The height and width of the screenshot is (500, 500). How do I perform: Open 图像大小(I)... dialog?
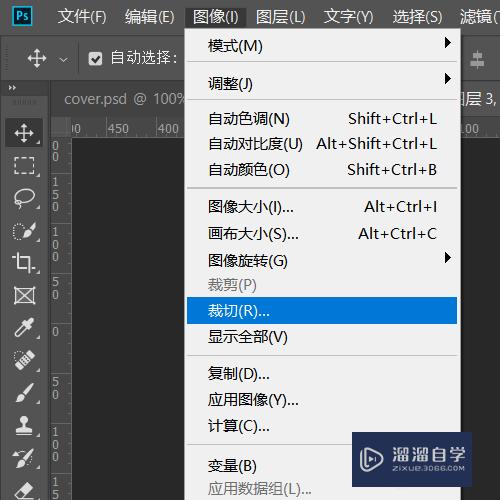click(322, 207)
